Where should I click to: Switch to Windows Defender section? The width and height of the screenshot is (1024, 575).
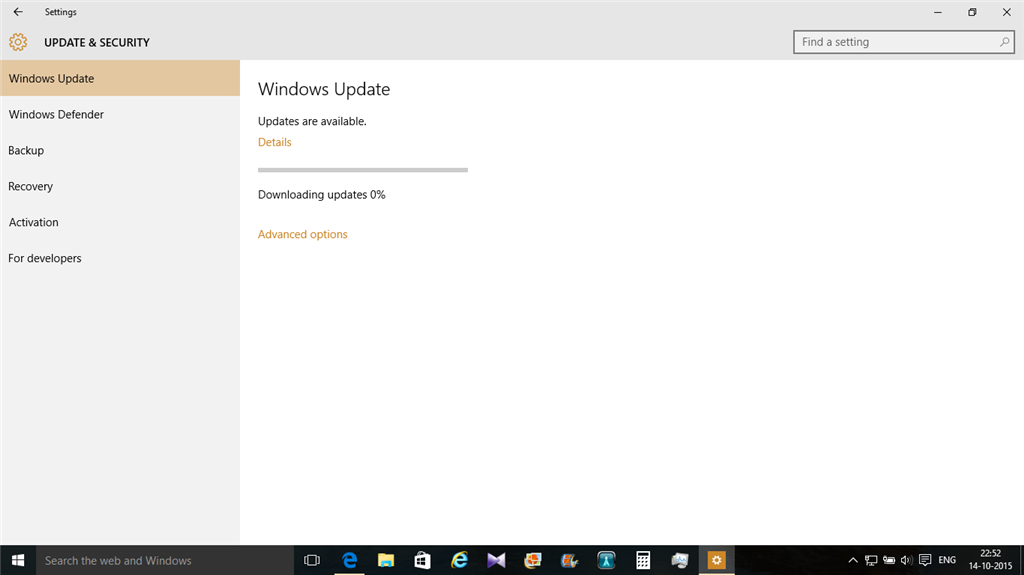pos(120,114)
